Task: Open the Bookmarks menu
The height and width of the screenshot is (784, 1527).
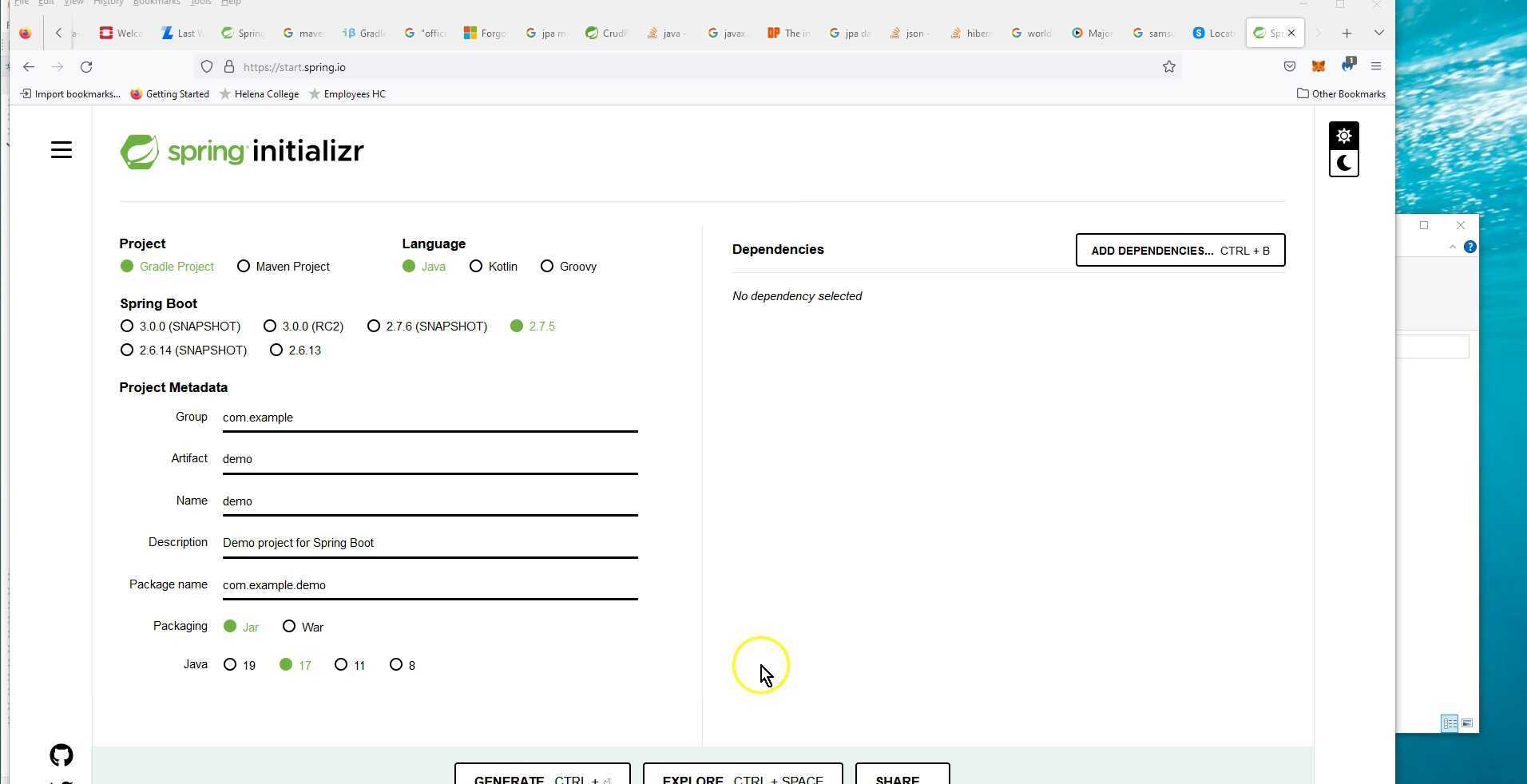Action: click(x=157, y=3)
